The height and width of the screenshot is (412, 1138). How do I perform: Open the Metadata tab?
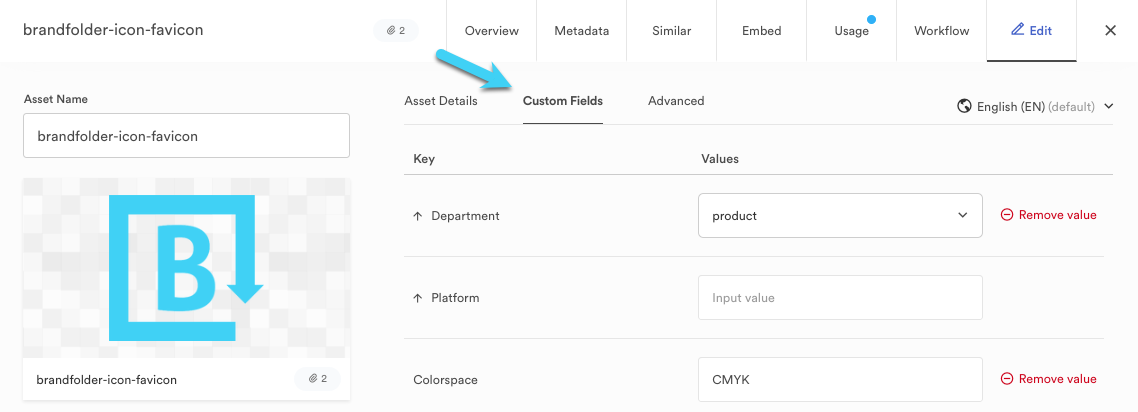(581, 31)
